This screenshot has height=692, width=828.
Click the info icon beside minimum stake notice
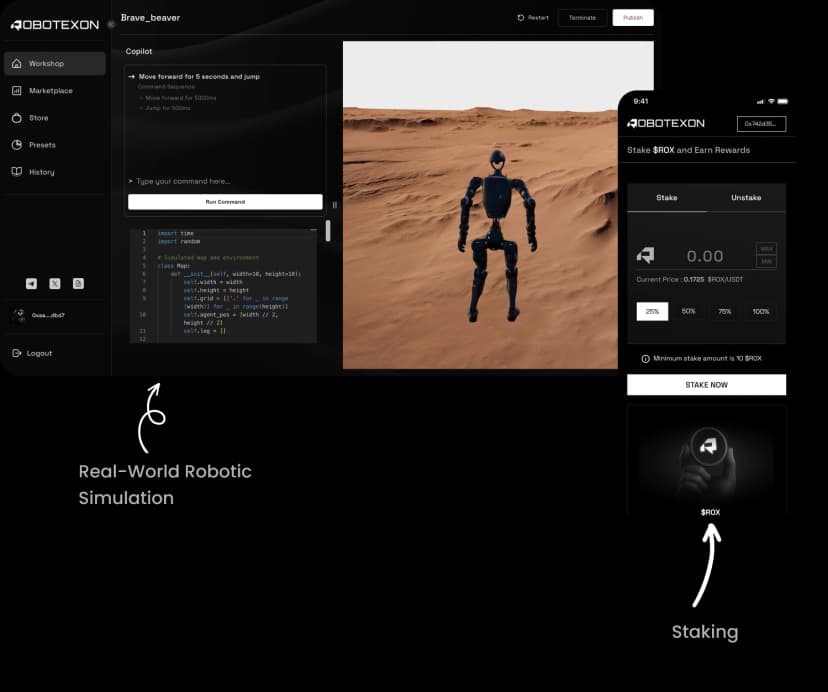645,358
